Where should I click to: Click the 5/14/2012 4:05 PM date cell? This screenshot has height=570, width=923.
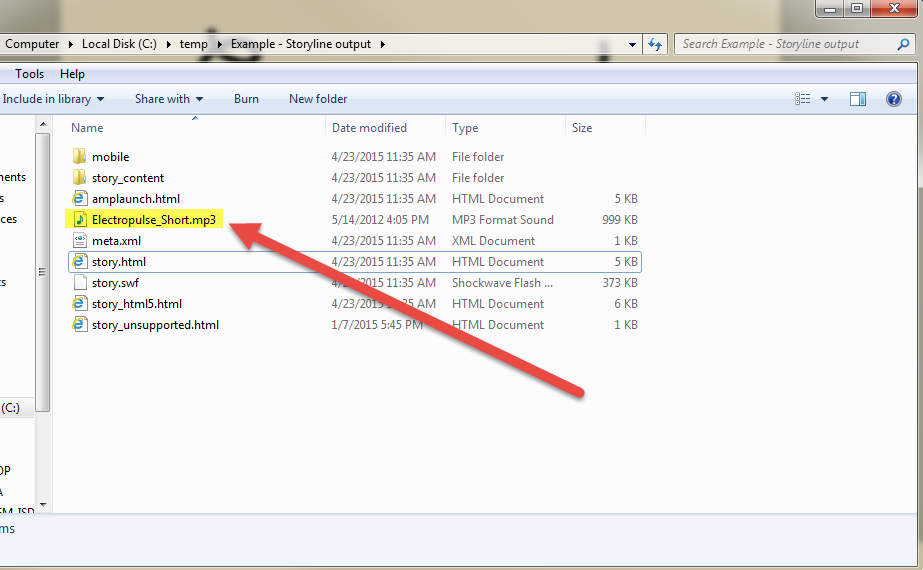[x=380, y=220]
